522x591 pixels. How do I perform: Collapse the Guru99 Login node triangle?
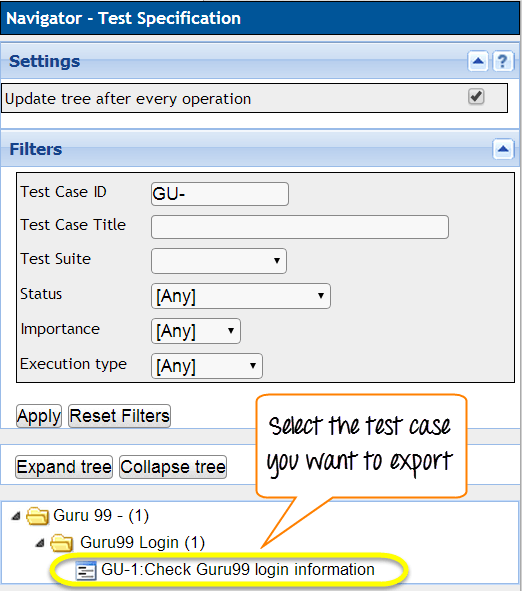40,543
